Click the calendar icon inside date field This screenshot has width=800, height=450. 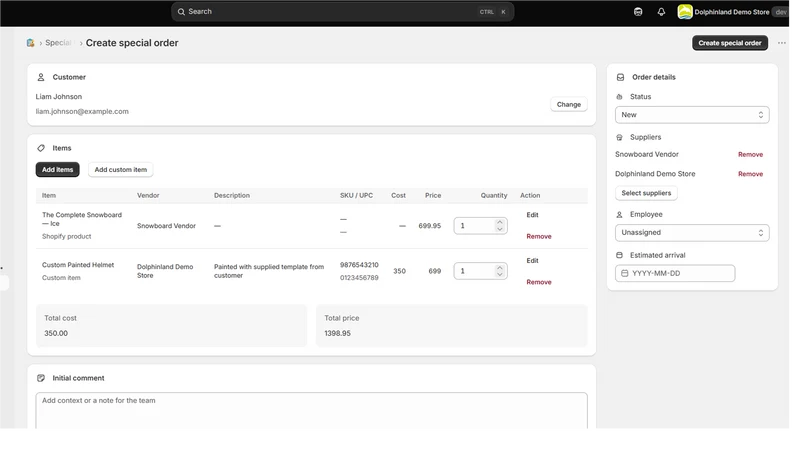(624, 273)
